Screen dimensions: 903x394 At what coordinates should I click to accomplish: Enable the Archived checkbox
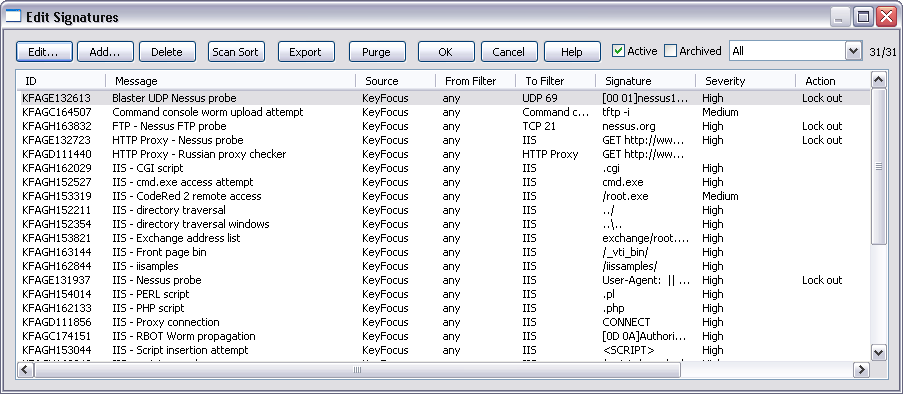[670, 51]
